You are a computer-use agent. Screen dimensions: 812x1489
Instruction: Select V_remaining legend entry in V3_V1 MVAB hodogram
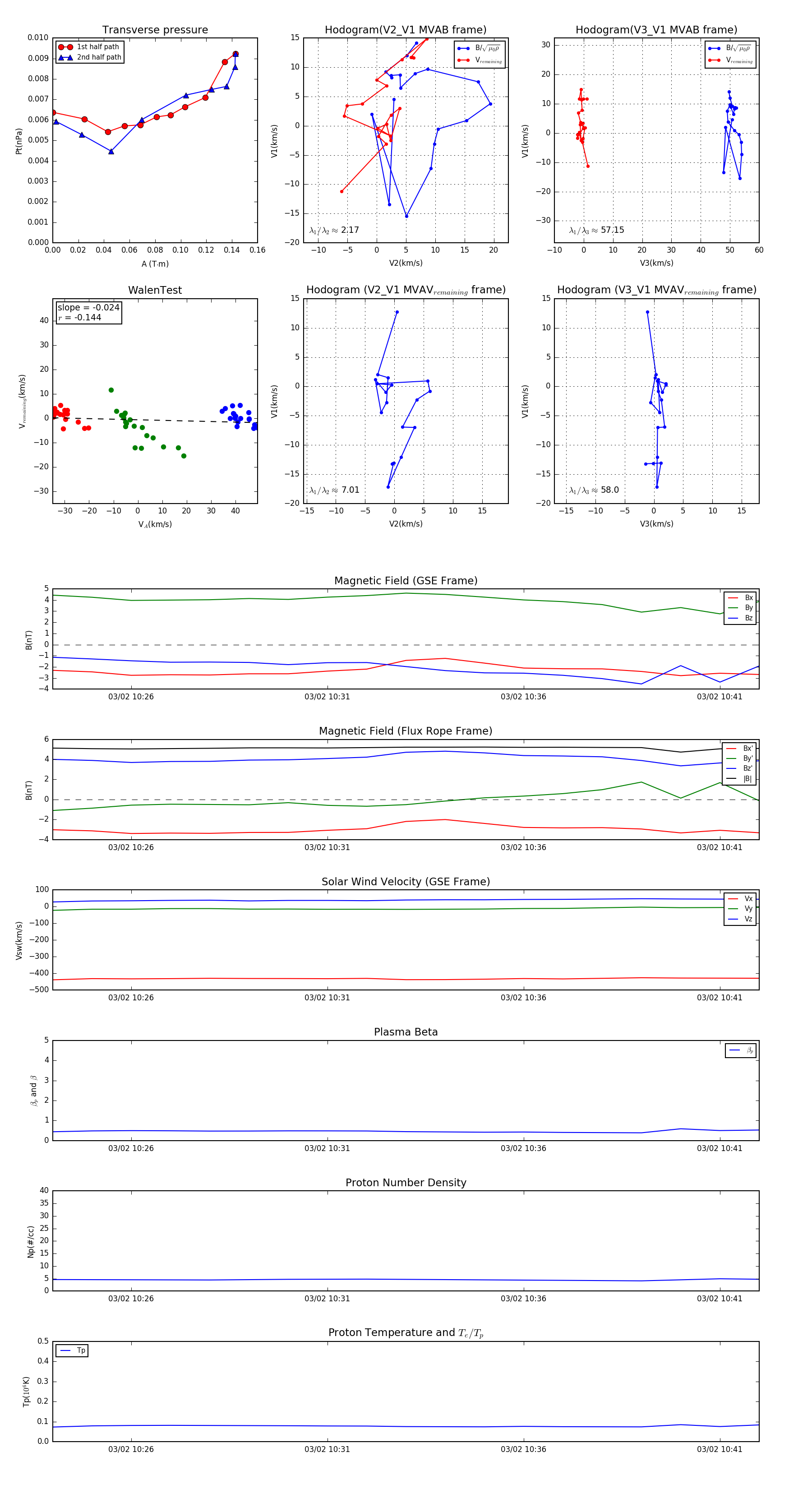pyautogui.click(x=730, y=60)
